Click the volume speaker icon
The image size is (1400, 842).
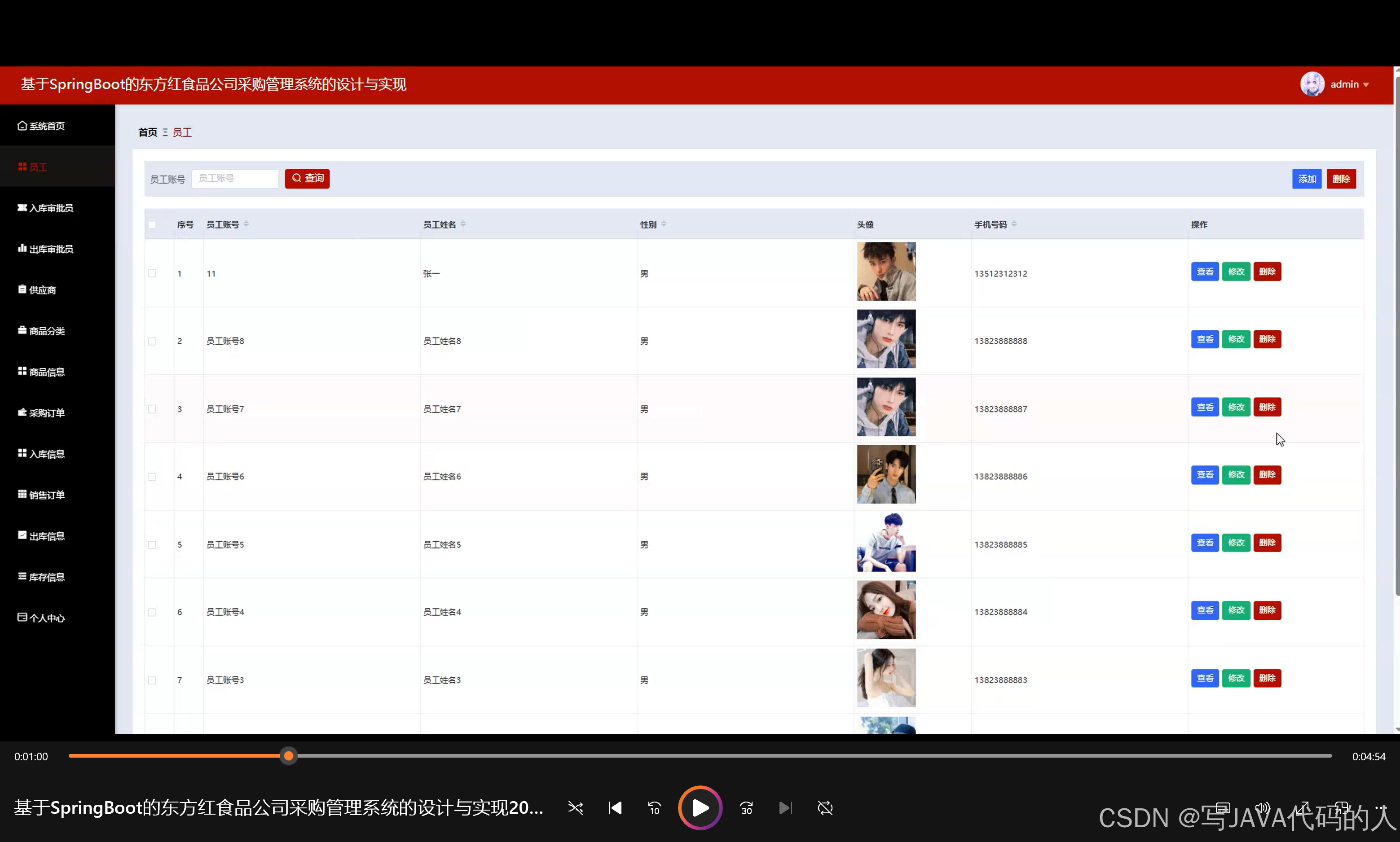tap(1262, 807)
